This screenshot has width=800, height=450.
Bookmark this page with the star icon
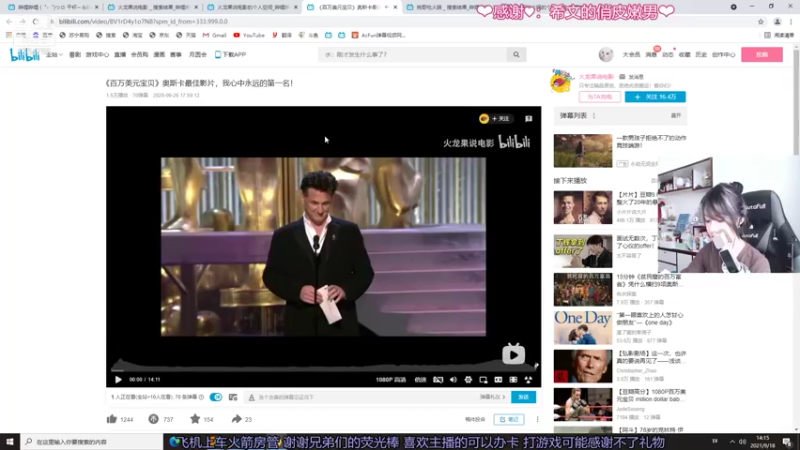761,21
